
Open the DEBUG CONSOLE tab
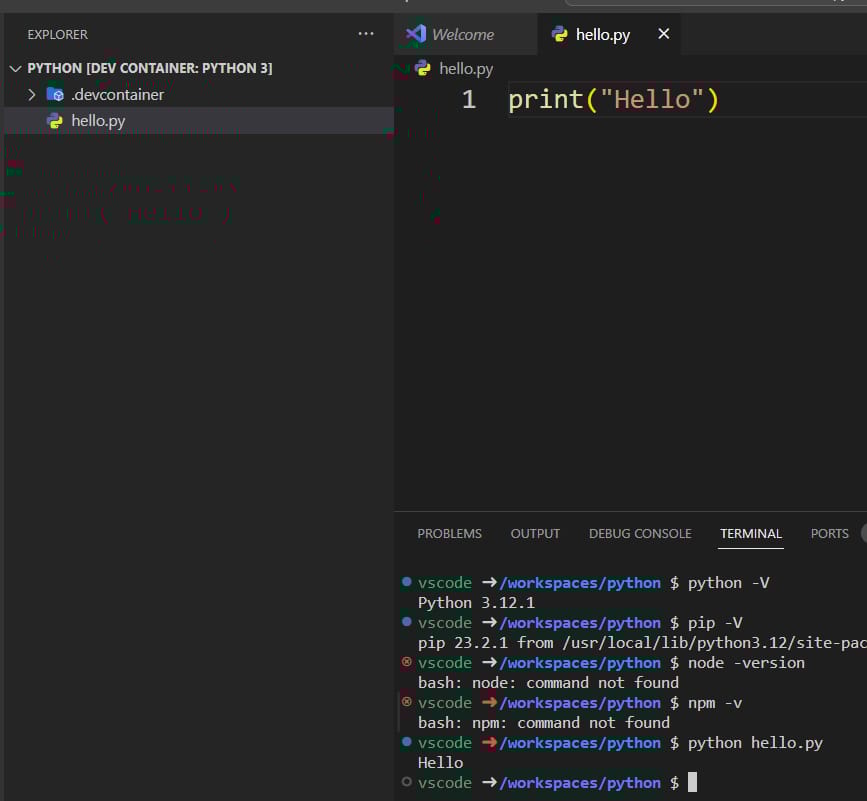tap(640, 533)
